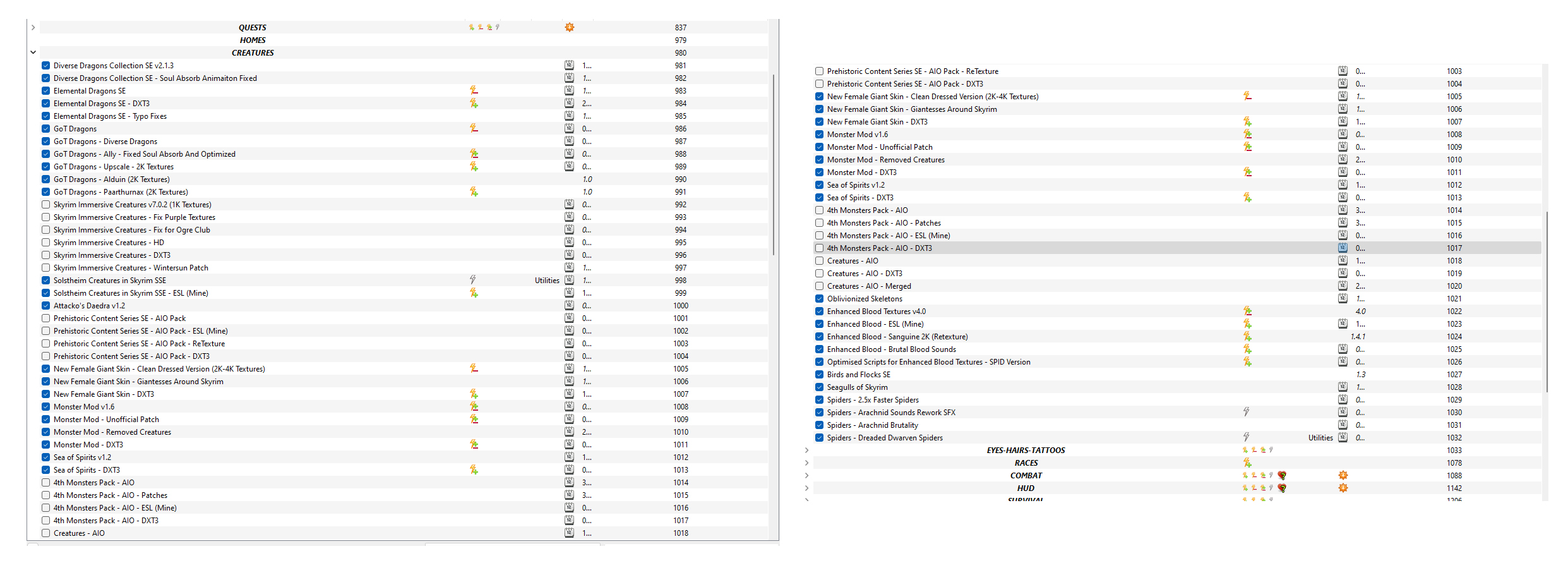Image resolution: width=1568 pixels, height=563 pixels.
Task: Click orange gear icon on QUESTS separator
Action: pyautogui.click(x=570, y=27)
